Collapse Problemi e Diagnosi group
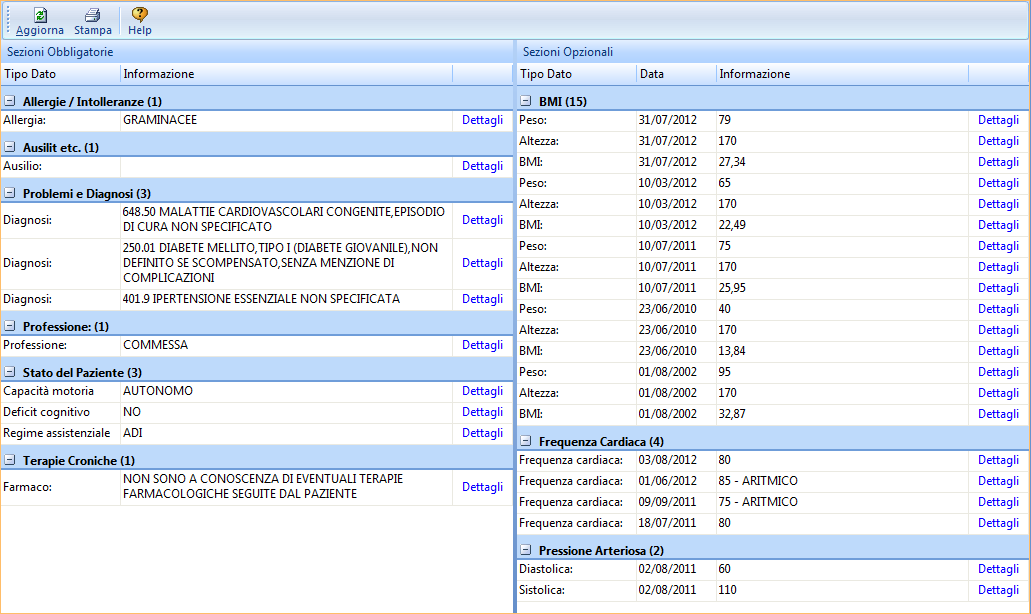Screen dimensions: 1031x614 tap(10, 193)
